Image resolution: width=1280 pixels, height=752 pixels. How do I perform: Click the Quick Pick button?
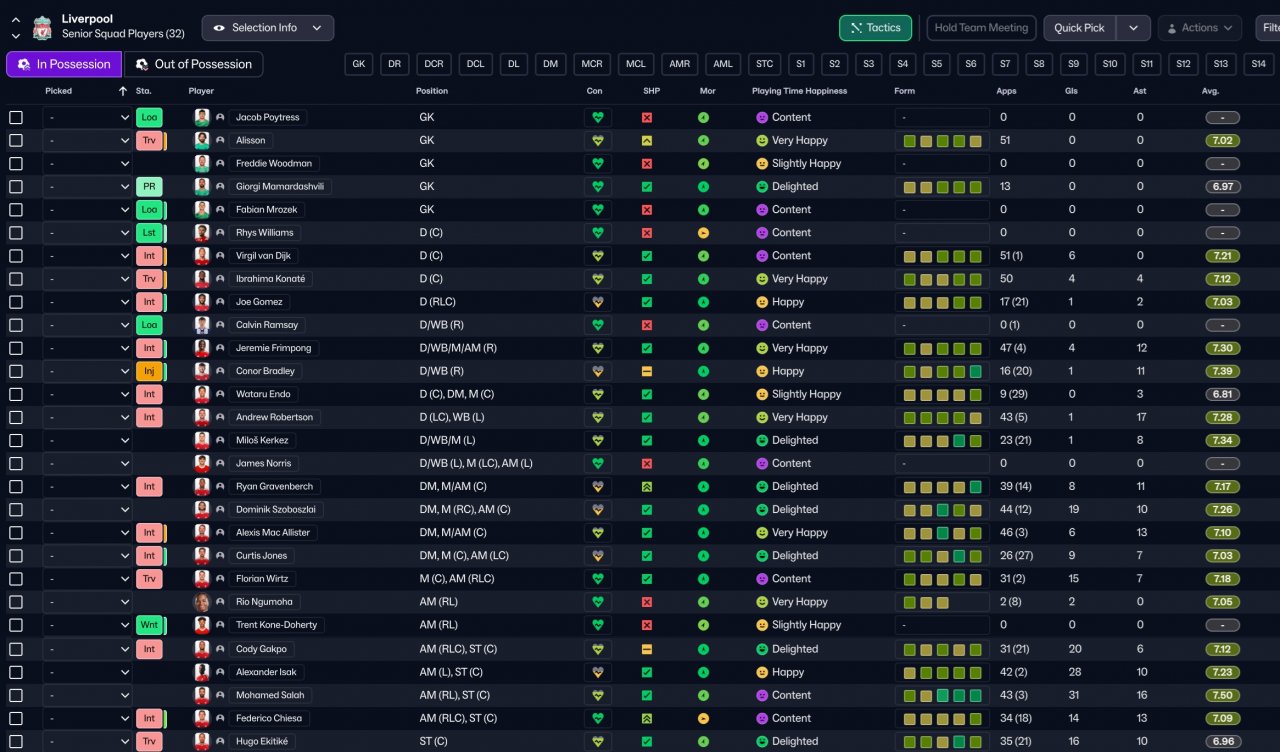pyautogui.click(x=1080, y=28)
